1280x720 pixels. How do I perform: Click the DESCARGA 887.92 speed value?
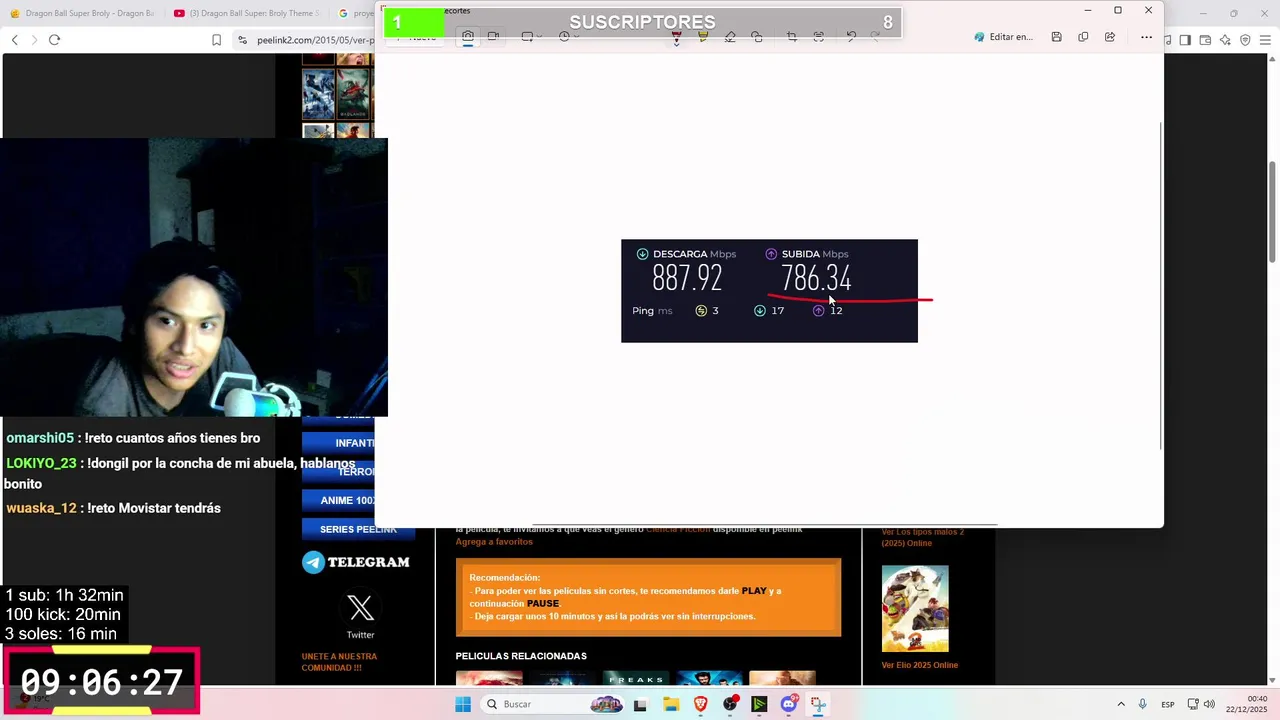[687, 278]
